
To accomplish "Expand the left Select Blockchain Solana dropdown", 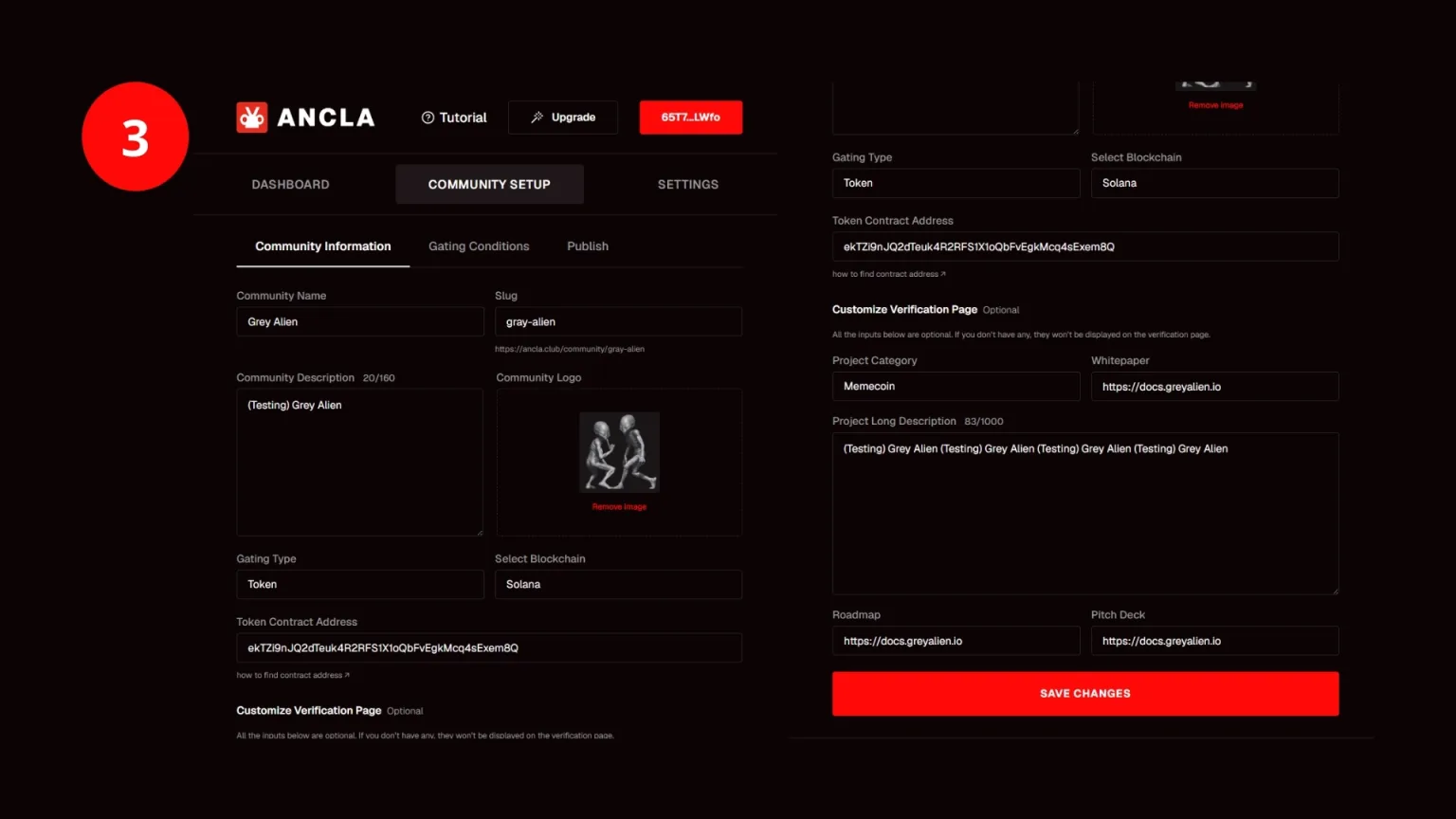I will (x=618, y=585).
